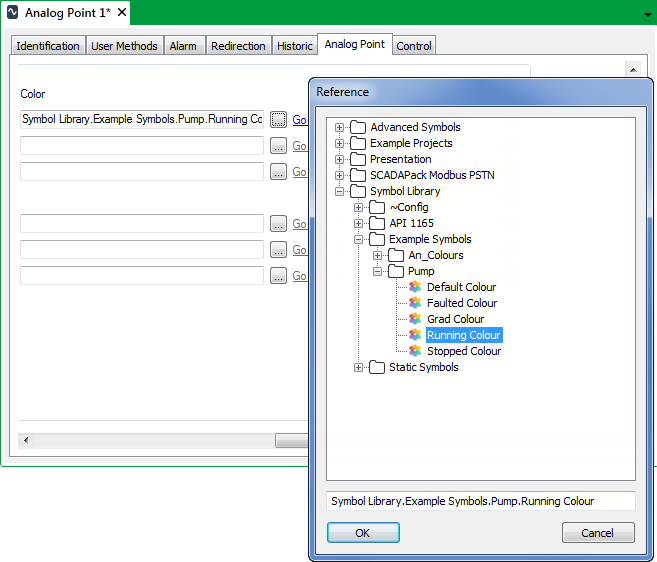Click the API 1165 folder icon

point(377,223)
